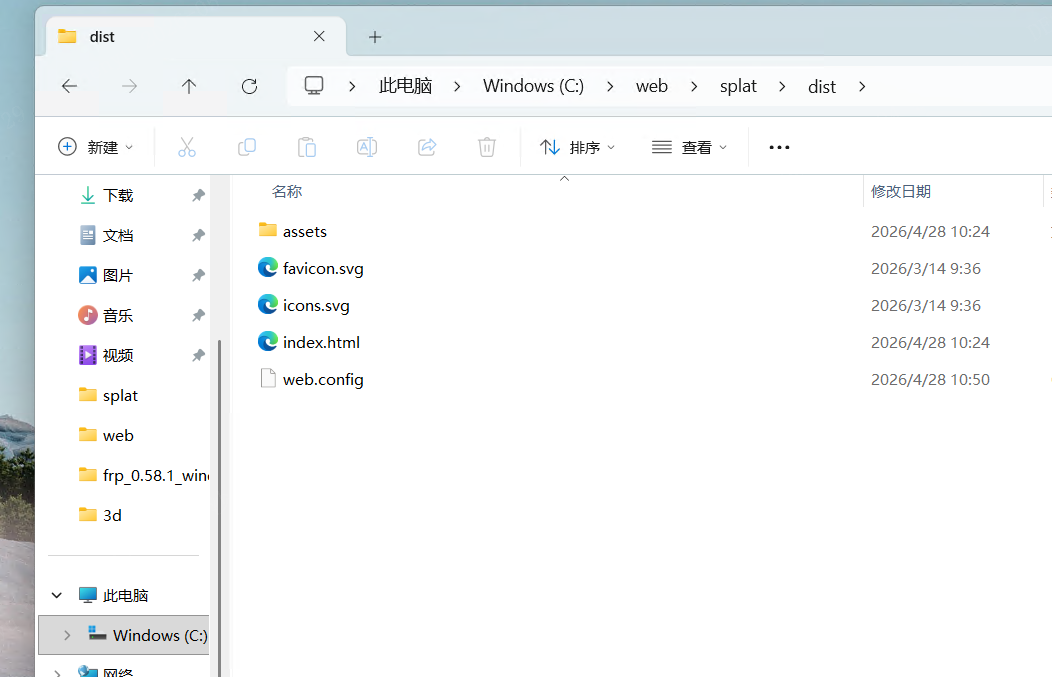Go forward with the right arrow button
This screenshot has width=1052, height=677.
pos(129,86)
